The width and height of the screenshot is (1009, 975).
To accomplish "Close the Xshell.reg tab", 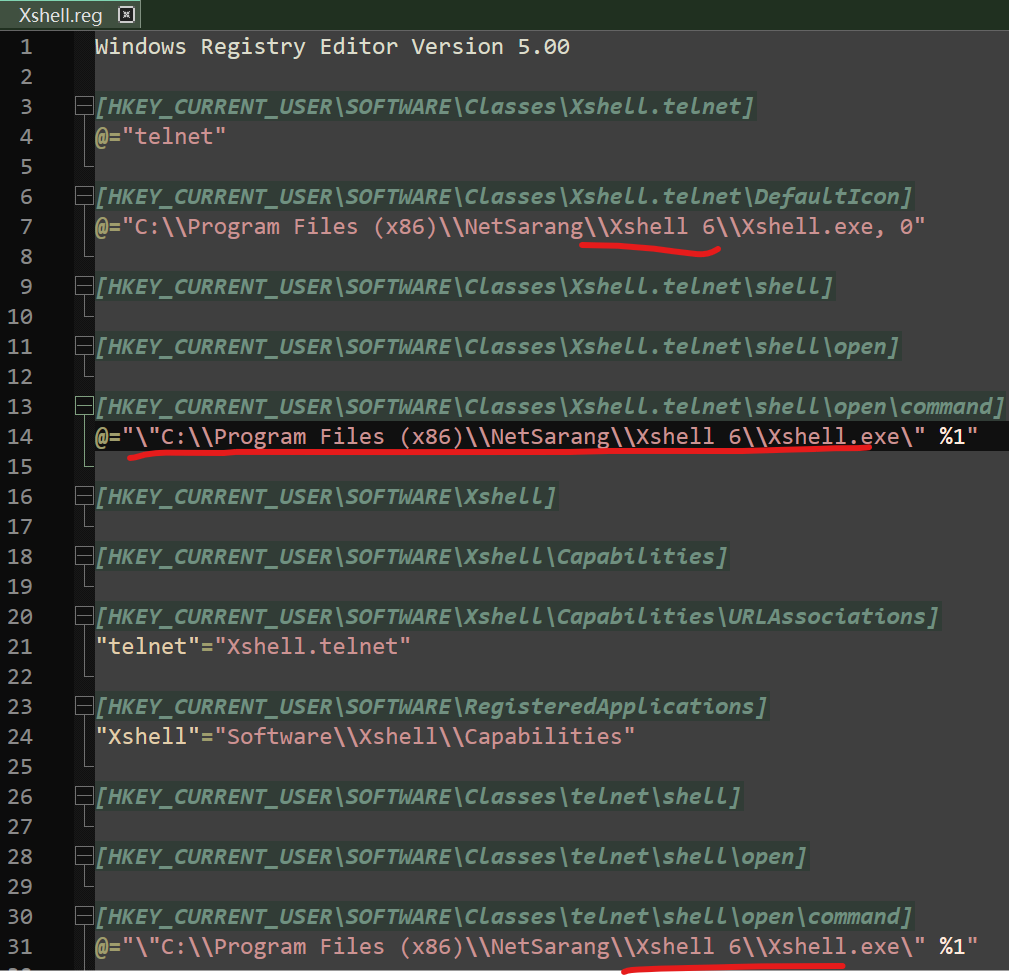I will (127, 14).
